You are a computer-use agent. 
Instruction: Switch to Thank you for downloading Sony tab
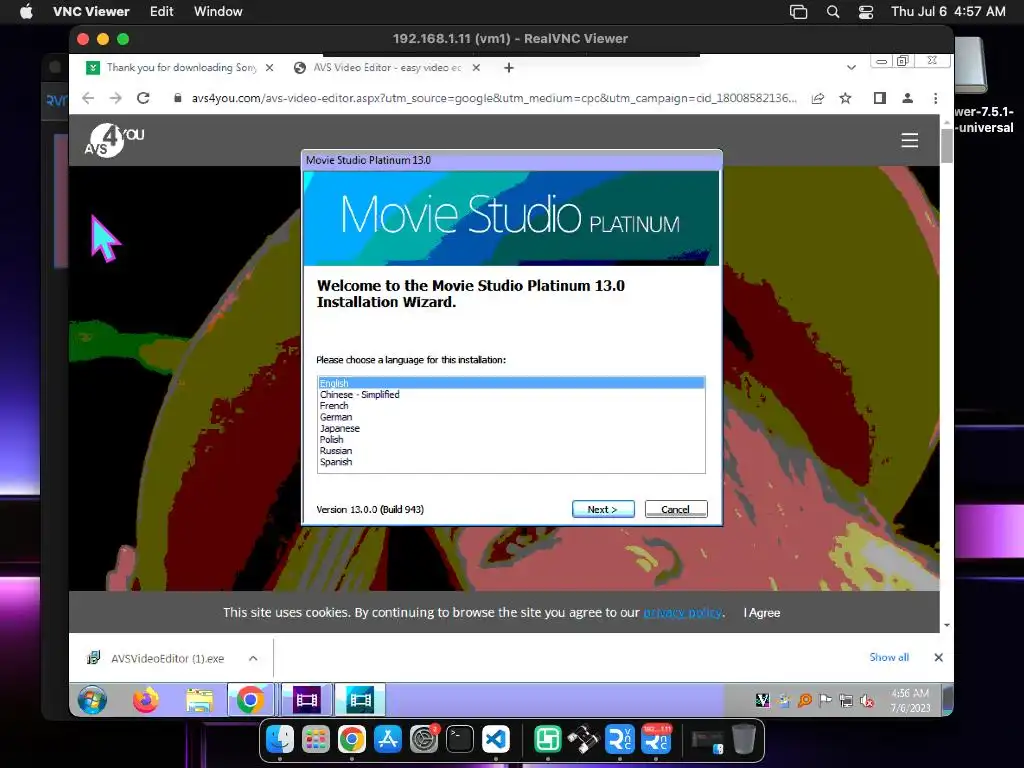(181, 67)
